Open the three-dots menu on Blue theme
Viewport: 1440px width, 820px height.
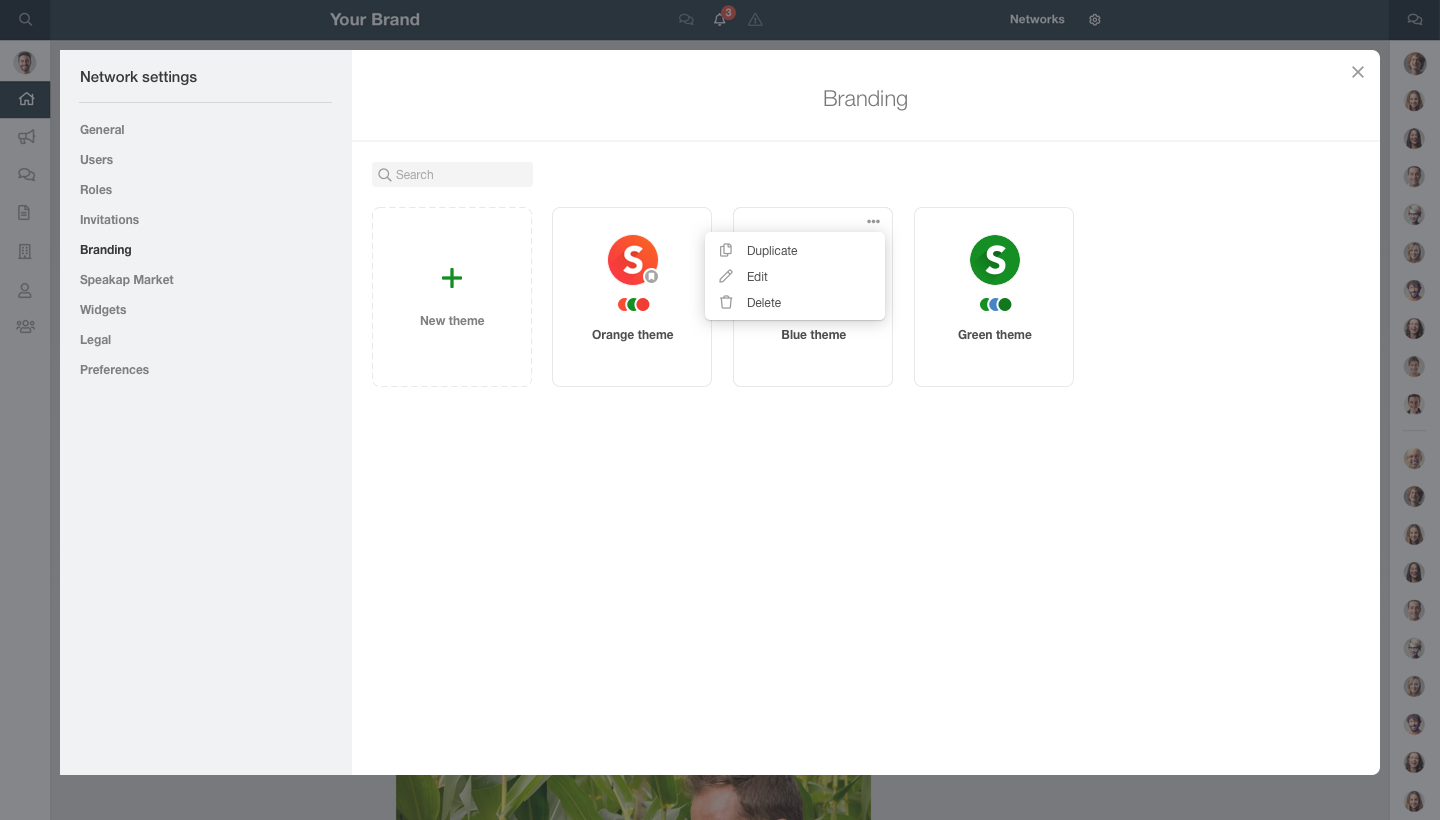coord(874,221)
